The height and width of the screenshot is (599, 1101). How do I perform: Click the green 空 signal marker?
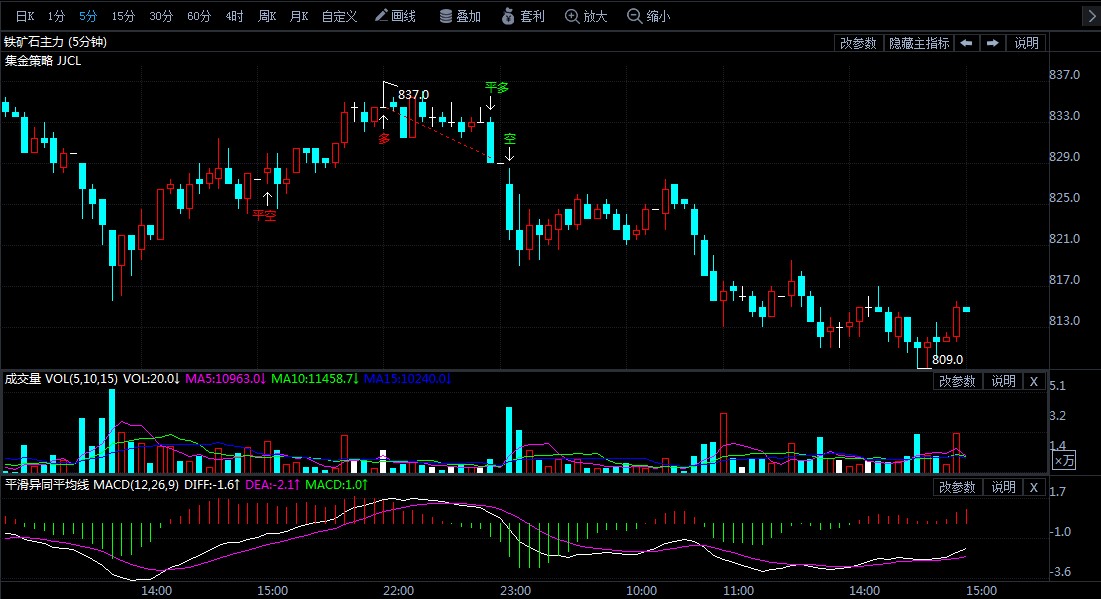coord(510,139)
